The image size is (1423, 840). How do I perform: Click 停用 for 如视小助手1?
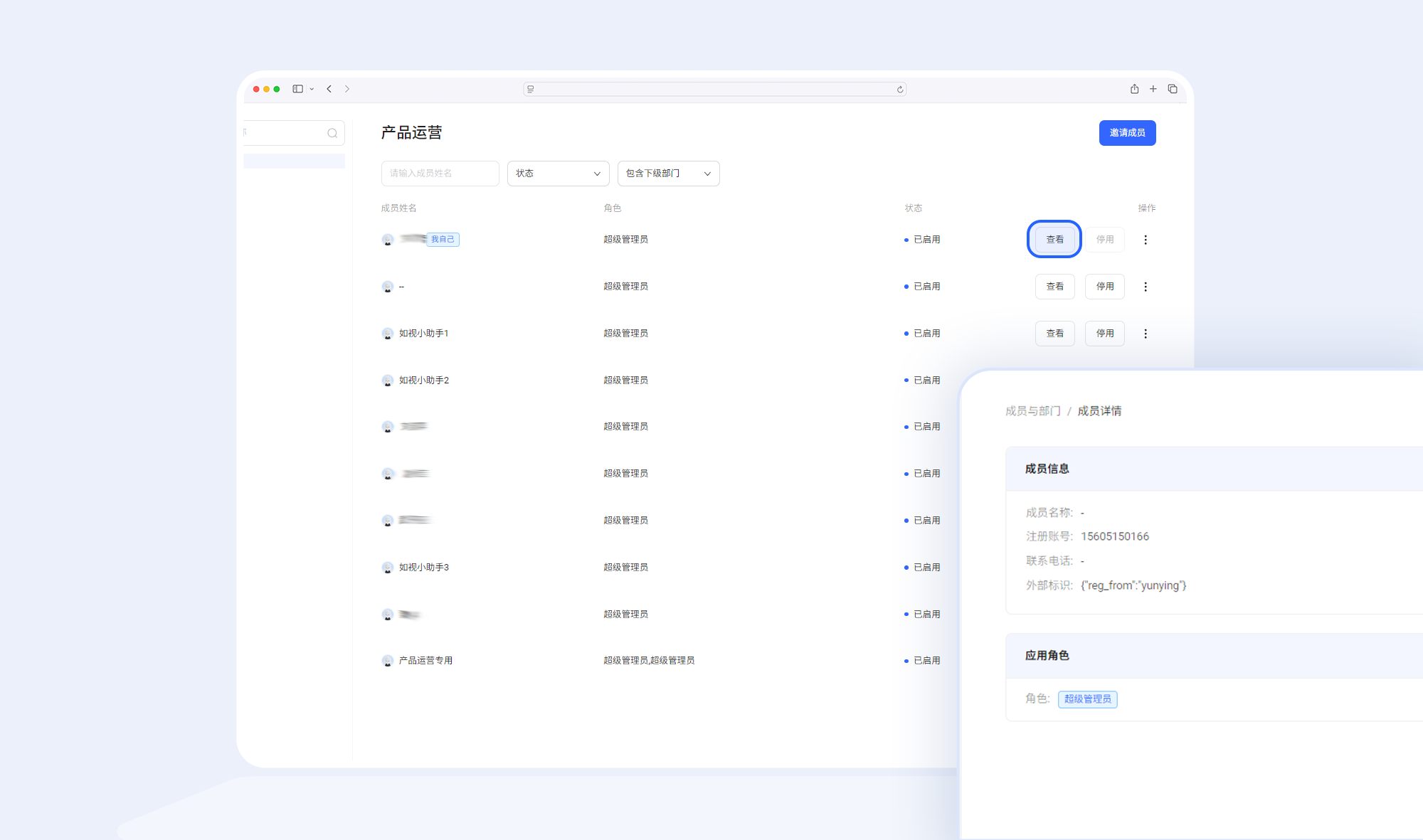point(1104,334)
